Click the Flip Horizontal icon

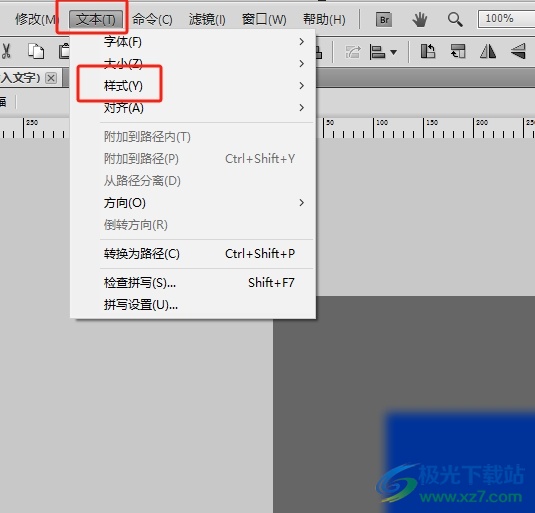[488, 52]
